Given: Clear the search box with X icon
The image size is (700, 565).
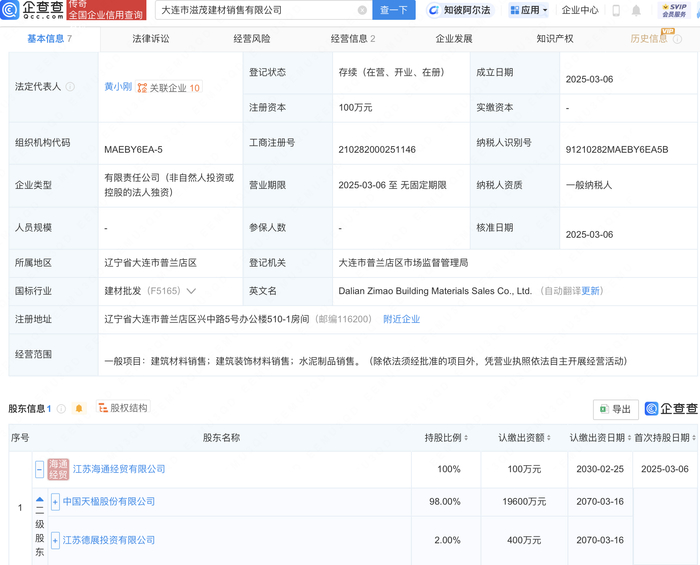Looking at the screenshot, I should point(362,10).
